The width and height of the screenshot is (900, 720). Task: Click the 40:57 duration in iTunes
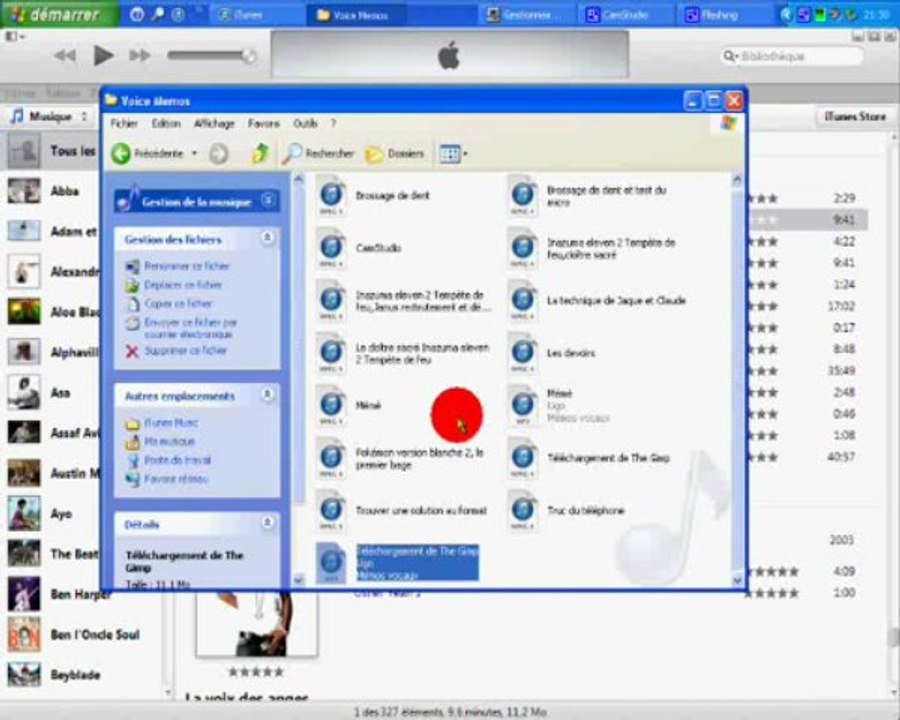[x=841, y=457]
